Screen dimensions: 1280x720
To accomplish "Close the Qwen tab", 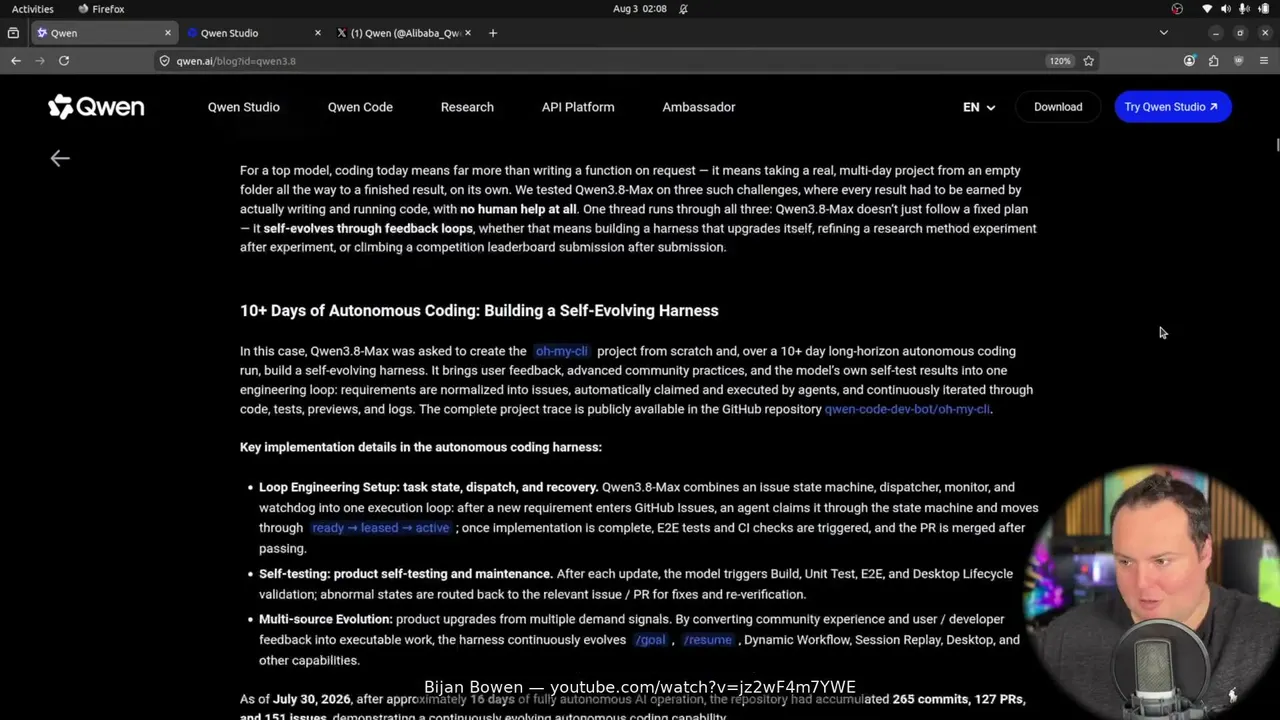I will pyautogui.click(x=168, y=33).
